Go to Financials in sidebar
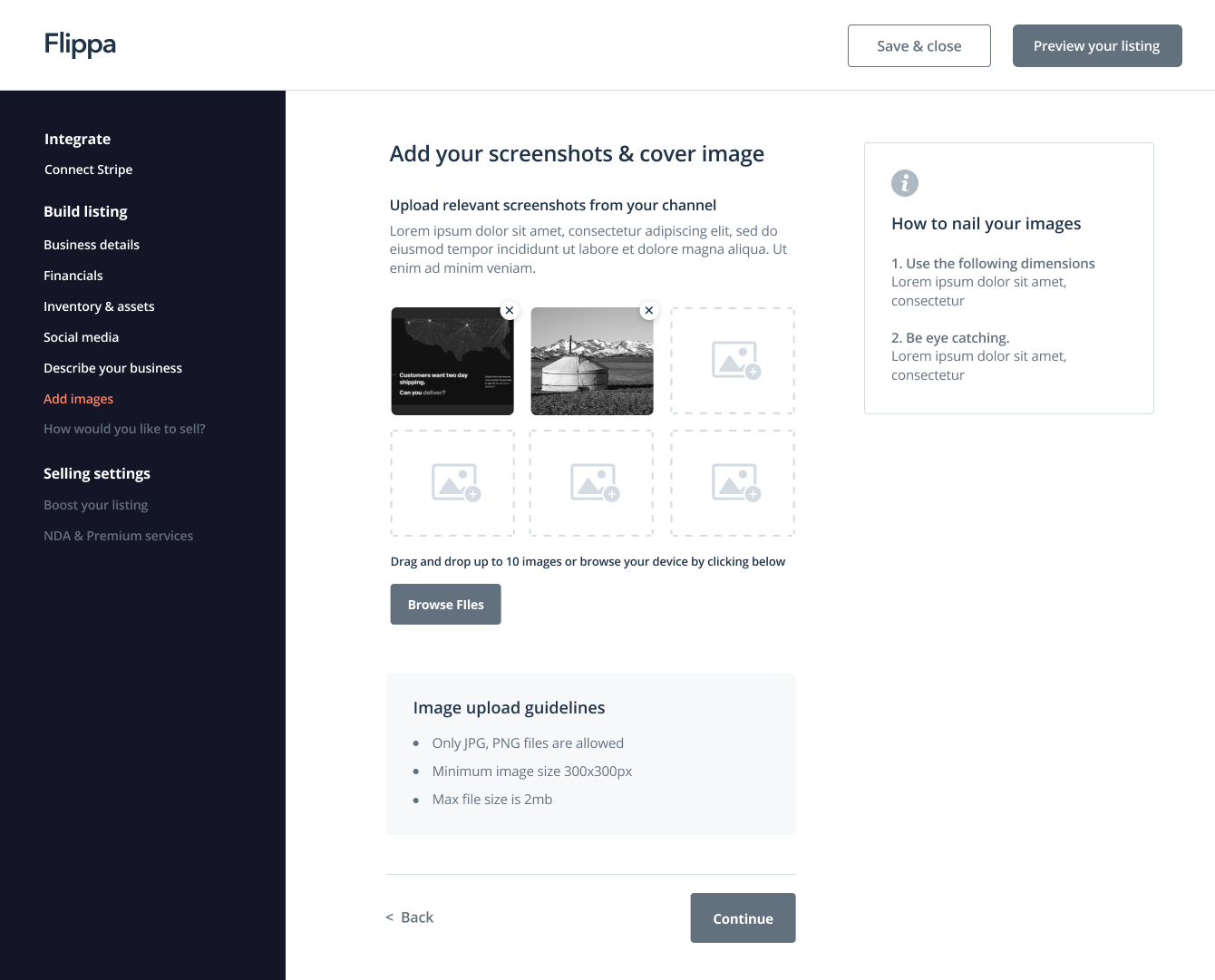The image size is (1215, 980). [73, 276]
